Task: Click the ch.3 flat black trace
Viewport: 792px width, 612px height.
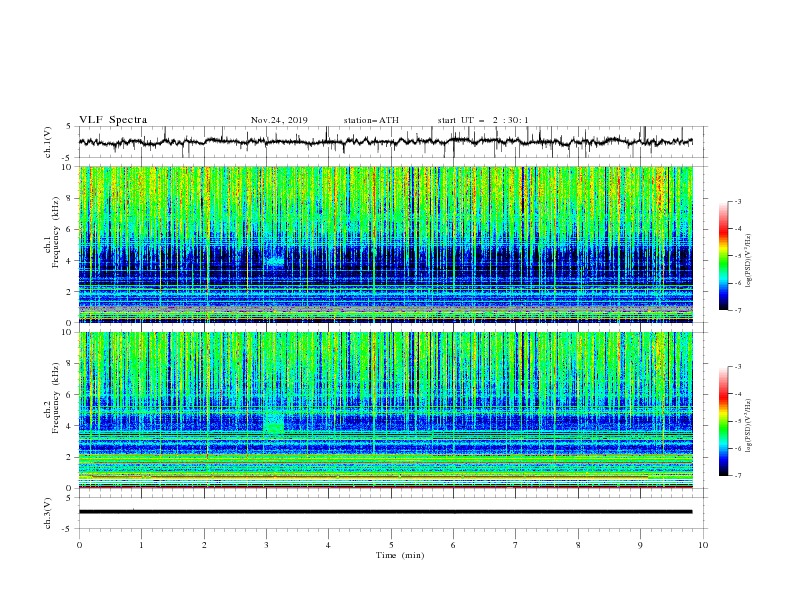Action: (385, 512)
